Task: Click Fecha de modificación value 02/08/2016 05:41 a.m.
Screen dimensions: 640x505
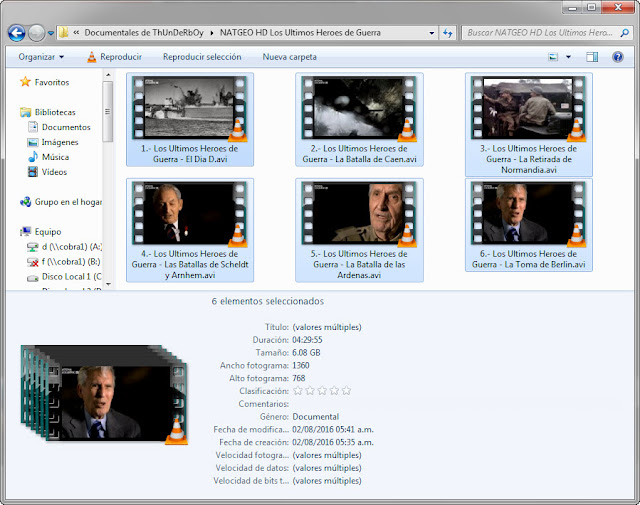Action: (x=333, y=429)
